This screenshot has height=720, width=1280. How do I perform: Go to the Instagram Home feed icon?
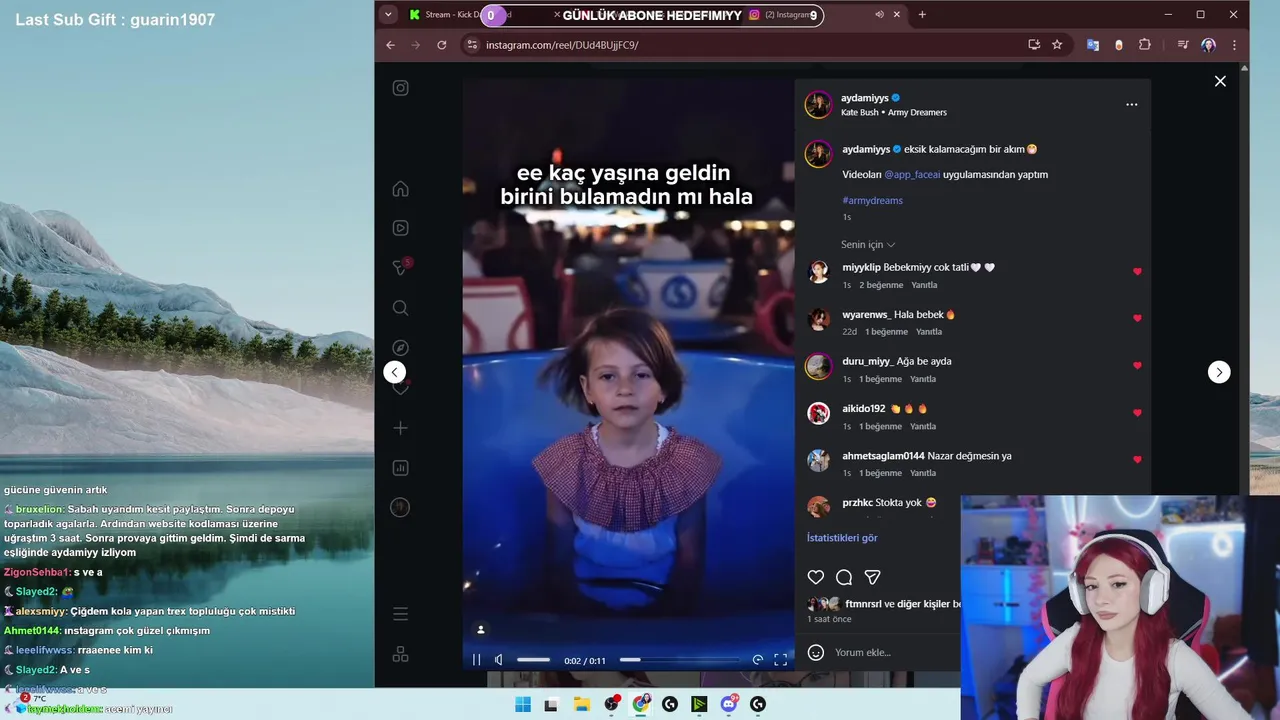coord(400,189)
